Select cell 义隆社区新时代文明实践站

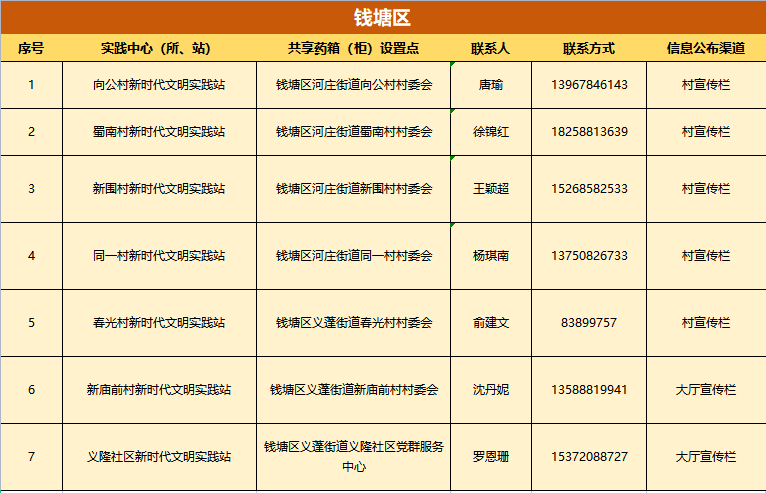pos(159,457)
